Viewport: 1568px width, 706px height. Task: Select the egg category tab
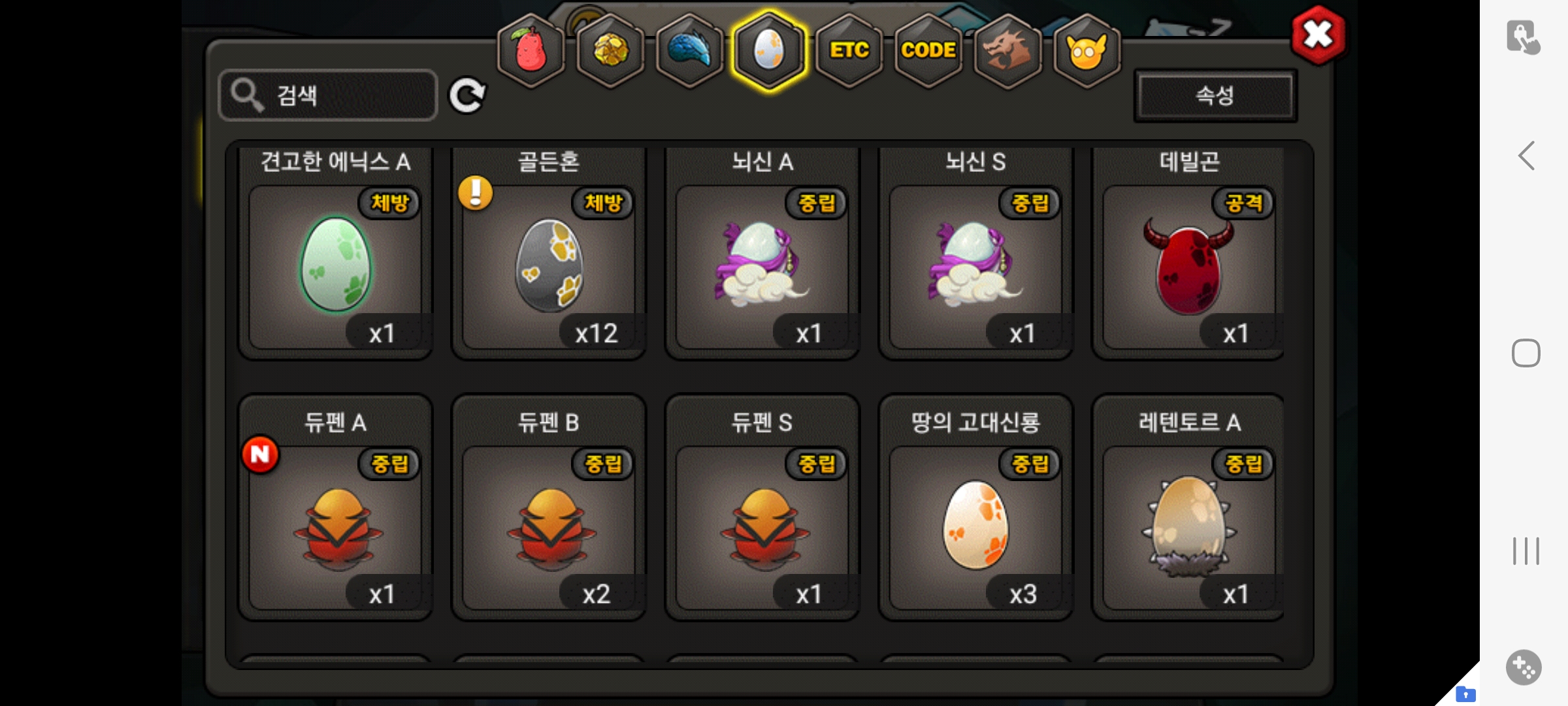pyautogui.click(x=769, y=50)
